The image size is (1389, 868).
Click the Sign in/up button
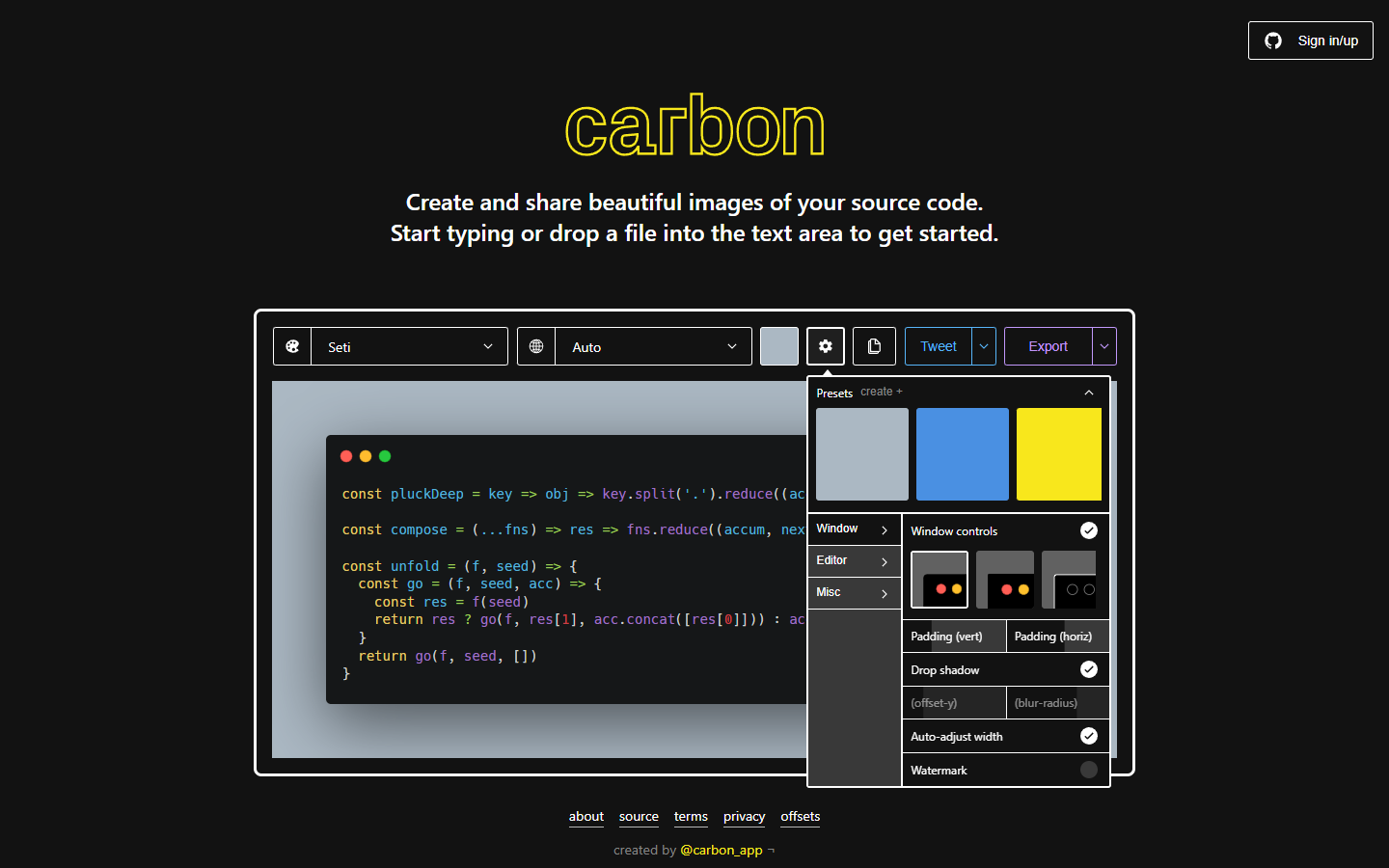(1311, 41)
